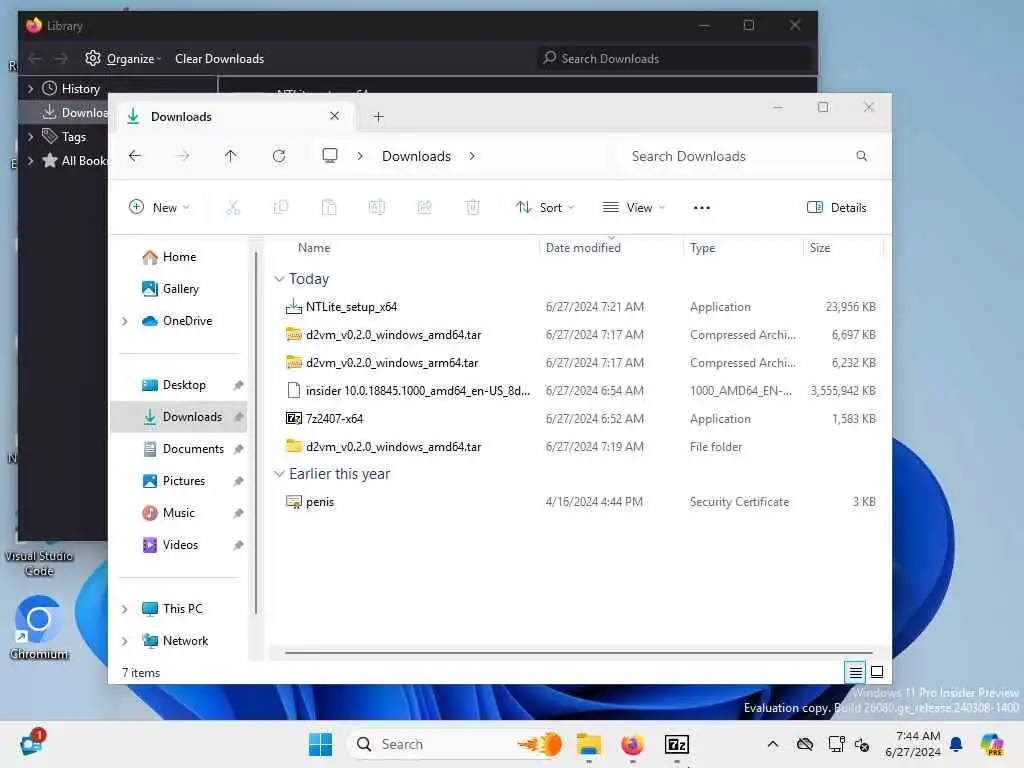Open Firefox from the taskbar
1024x768 pixels.
coord(632,744)
